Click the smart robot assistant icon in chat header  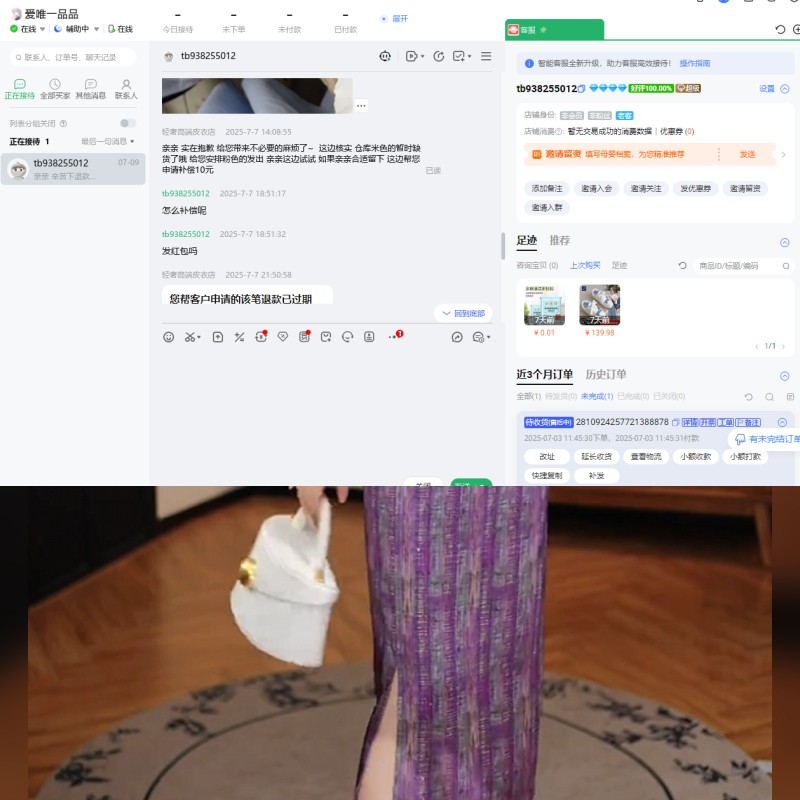click(385, 56)
